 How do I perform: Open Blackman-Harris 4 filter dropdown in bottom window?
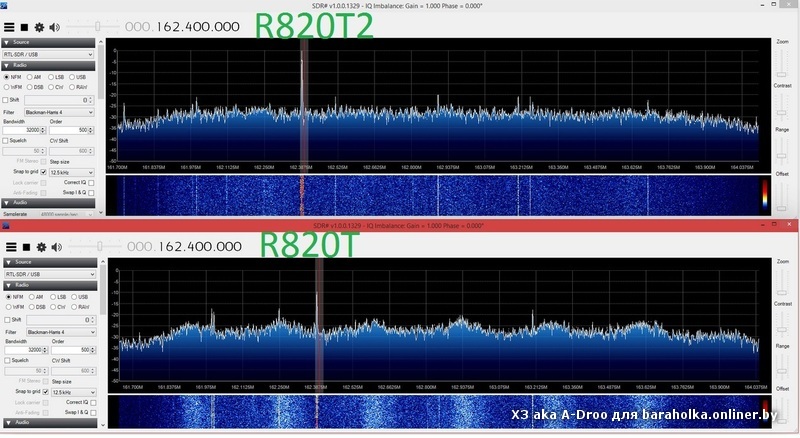click(61, 332)
